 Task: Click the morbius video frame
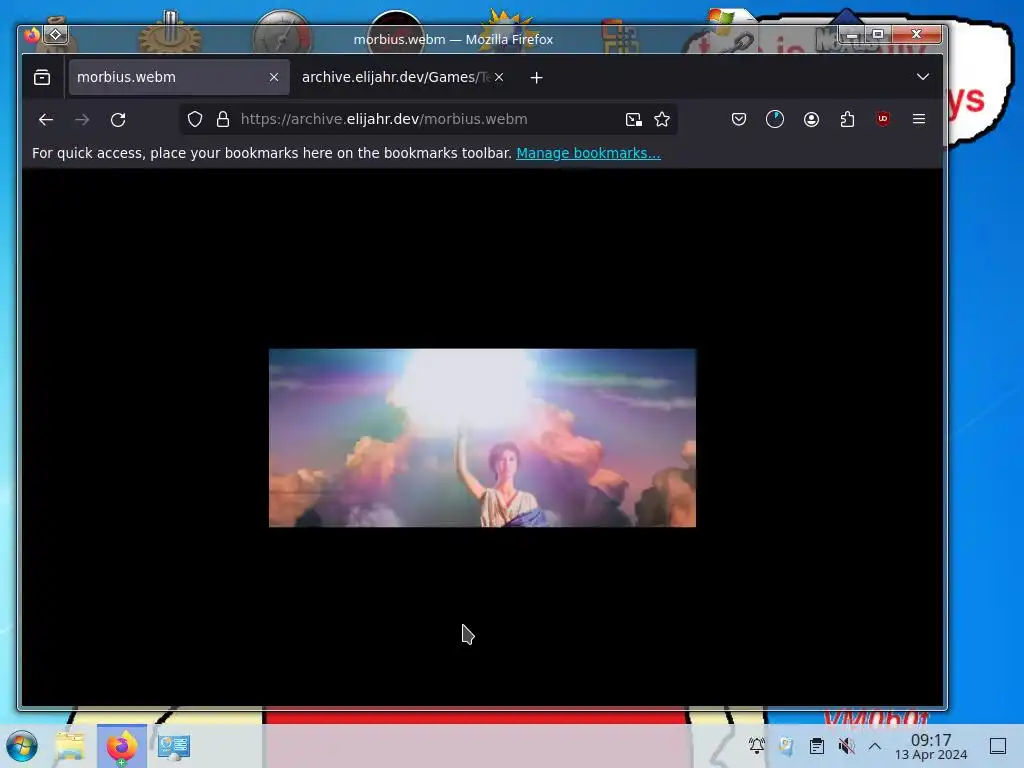click(482, 438)
